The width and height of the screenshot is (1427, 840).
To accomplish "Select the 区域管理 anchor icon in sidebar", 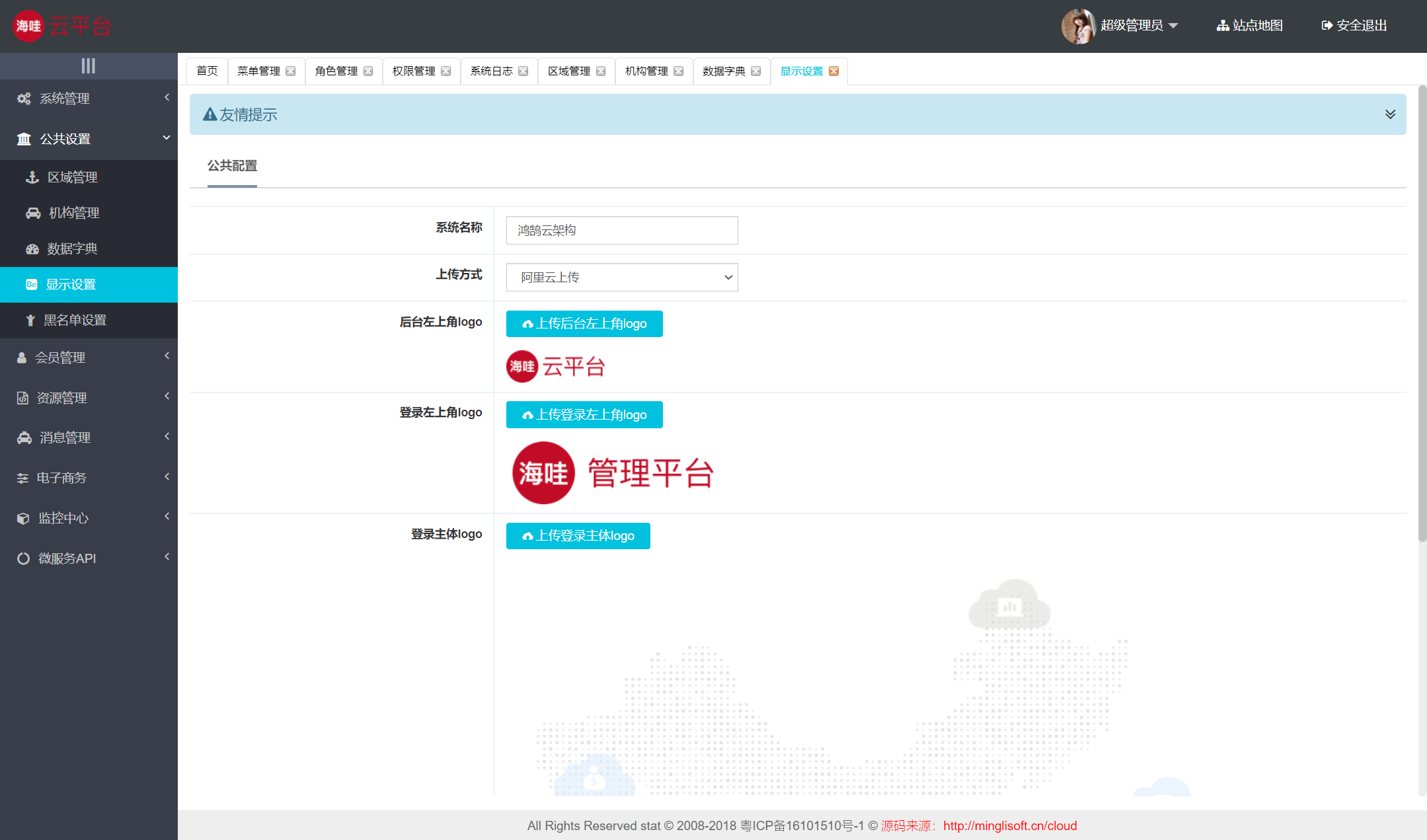I will click(x=32, y=176).
